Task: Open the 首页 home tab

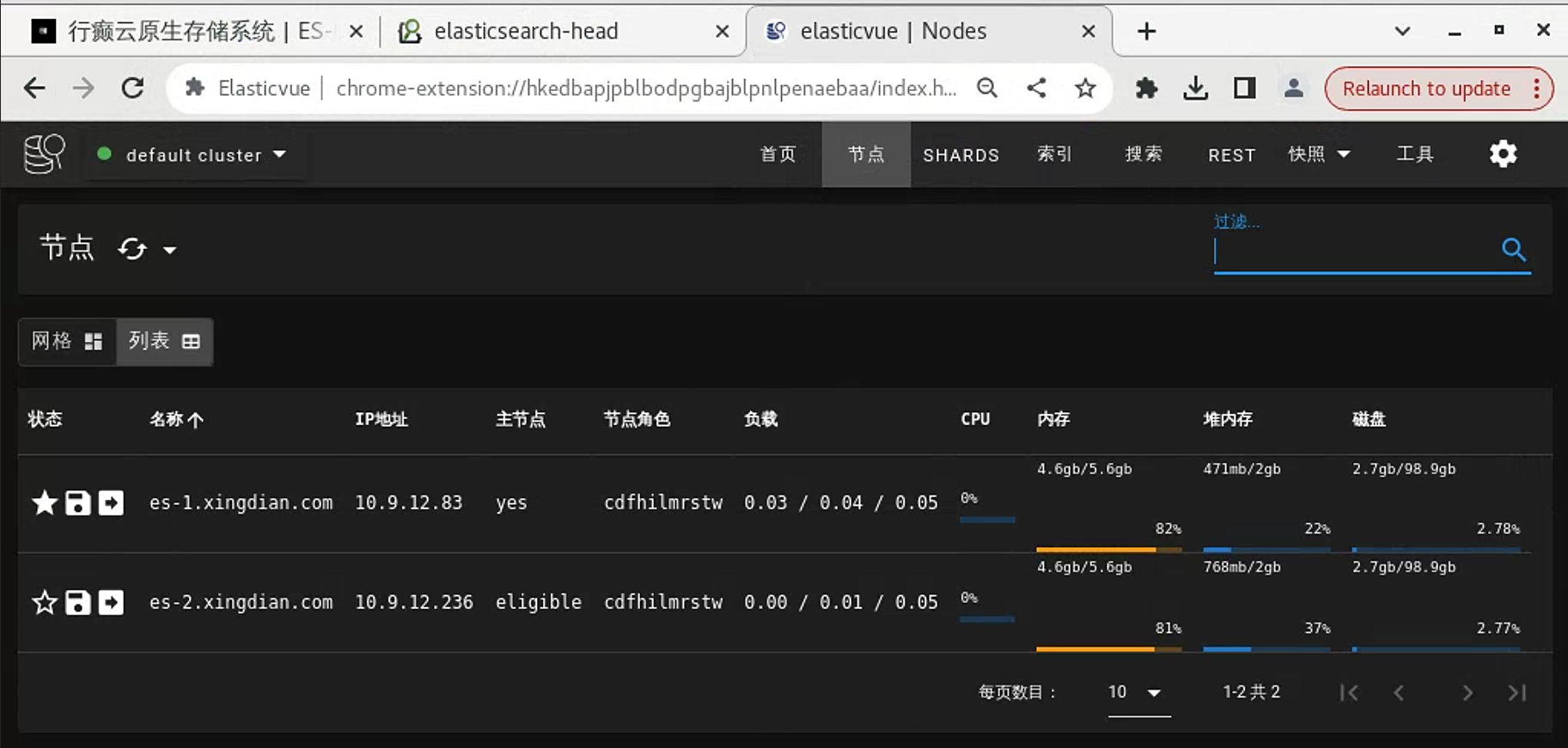Action: pyautogui.click(x=778, y=155)
